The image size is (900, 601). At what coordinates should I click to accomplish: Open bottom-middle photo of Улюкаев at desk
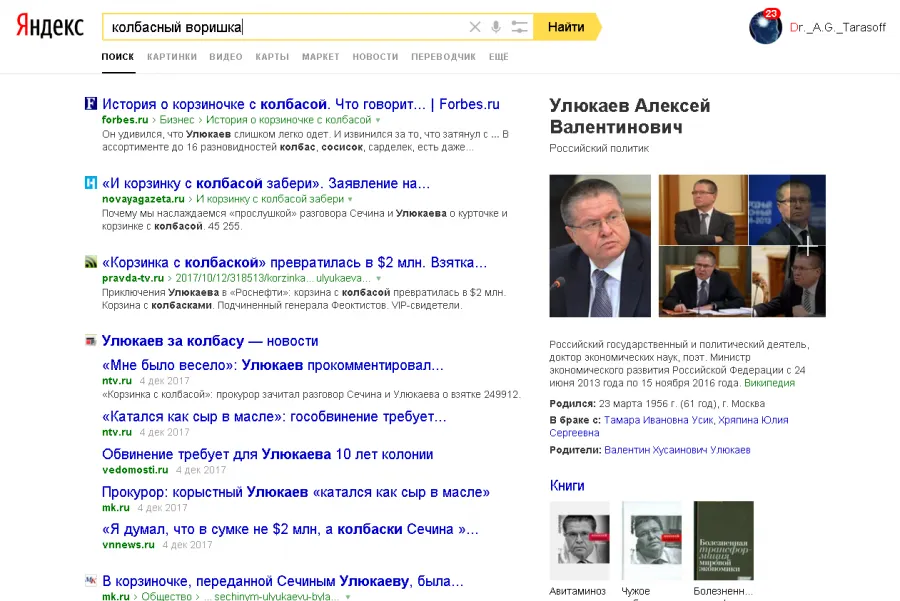705,282
